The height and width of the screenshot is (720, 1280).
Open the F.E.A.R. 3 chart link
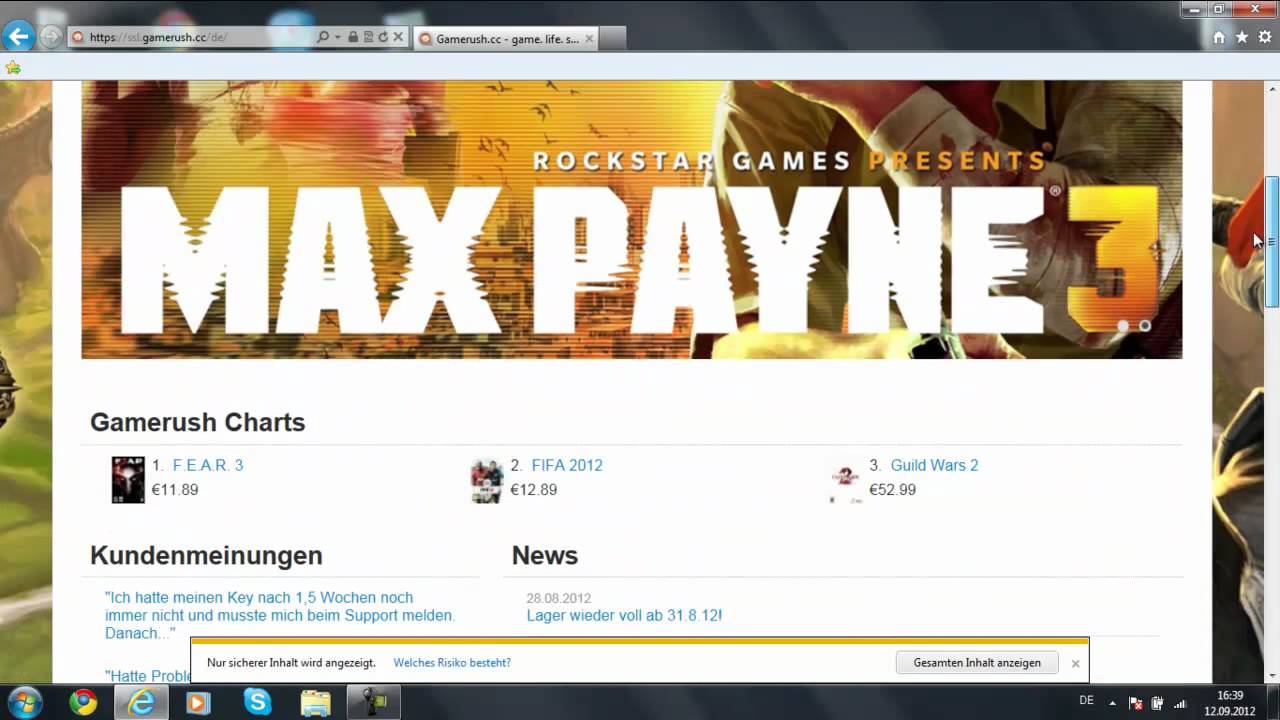click(208, 465)
